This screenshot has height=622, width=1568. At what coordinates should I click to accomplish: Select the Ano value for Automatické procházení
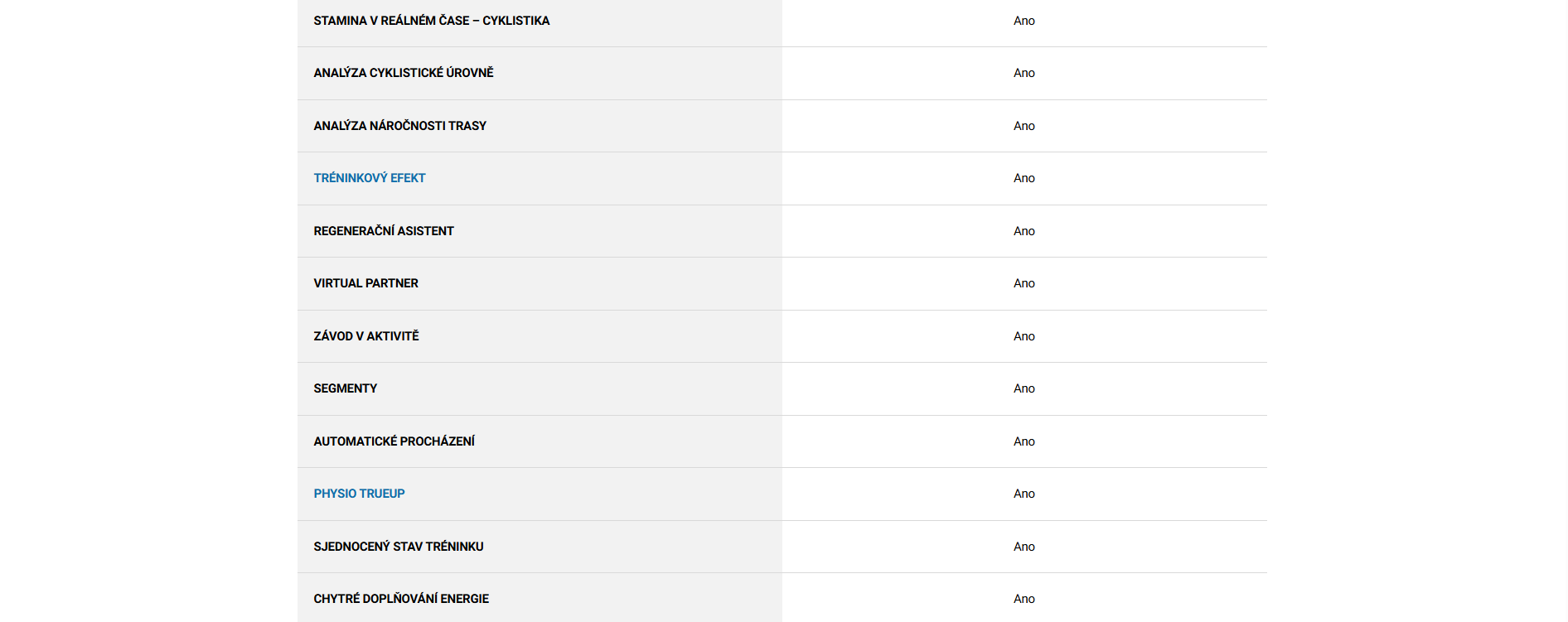point(1024,441)
